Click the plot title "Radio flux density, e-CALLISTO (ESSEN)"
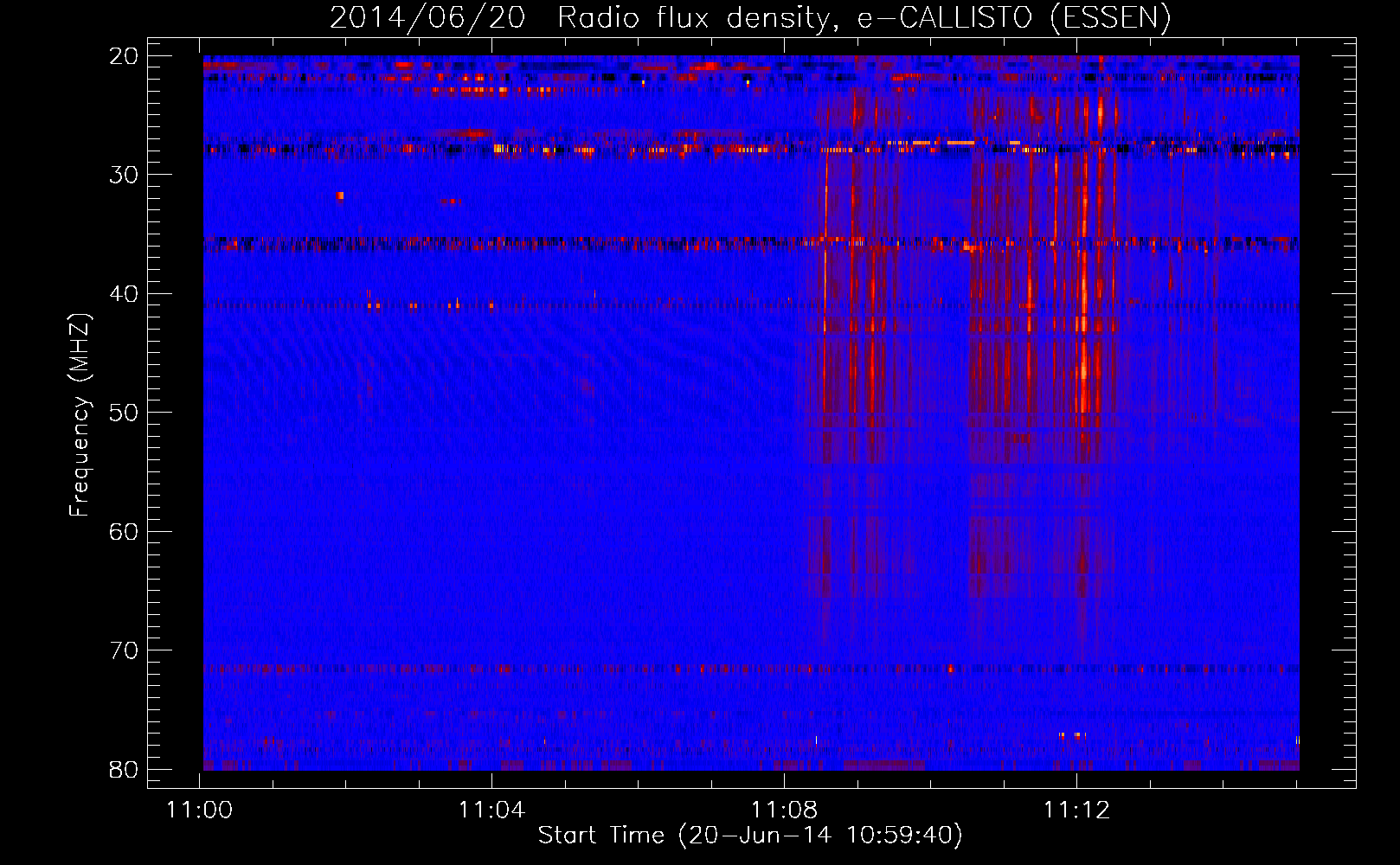Image resolution: width=1400 pixels, height=865 pixels. pos(864,17)
